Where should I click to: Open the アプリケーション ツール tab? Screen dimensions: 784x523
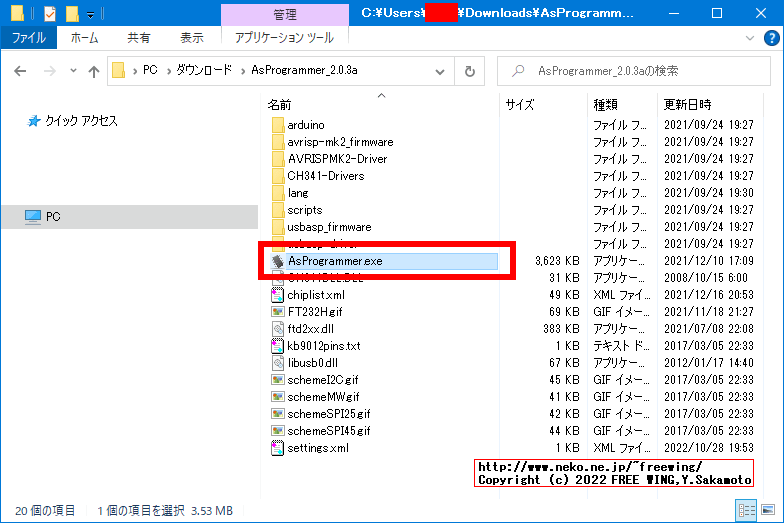pos(284,38)
